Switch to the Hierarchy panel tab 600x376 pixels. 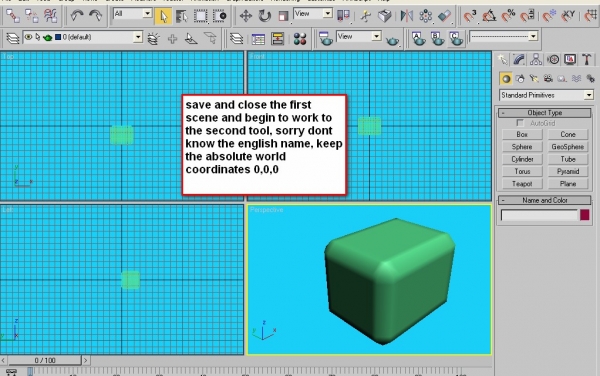pyautogui.click(x=536, y=59)
